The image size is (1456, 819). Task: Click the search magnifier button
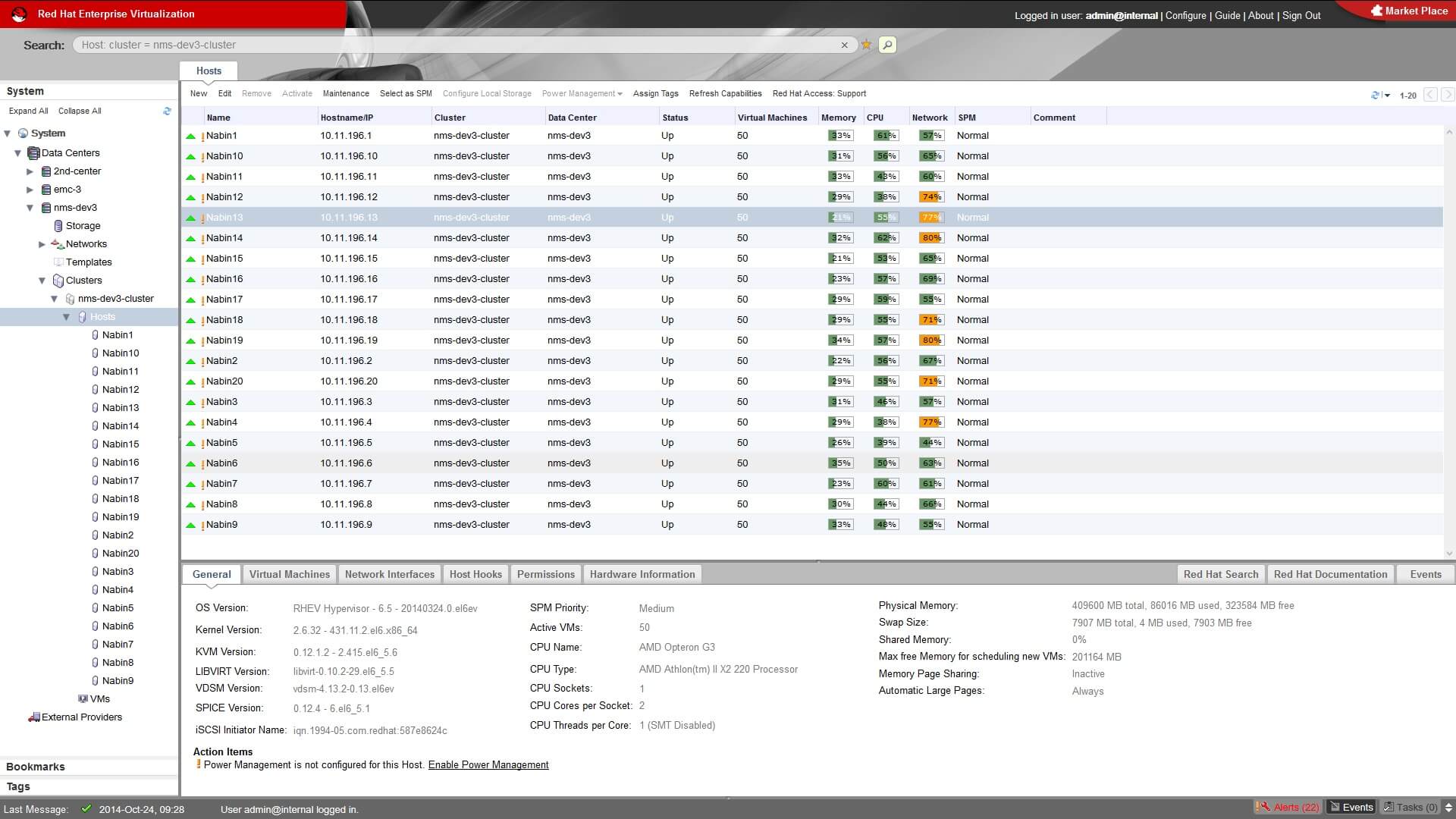pos(887,45)
